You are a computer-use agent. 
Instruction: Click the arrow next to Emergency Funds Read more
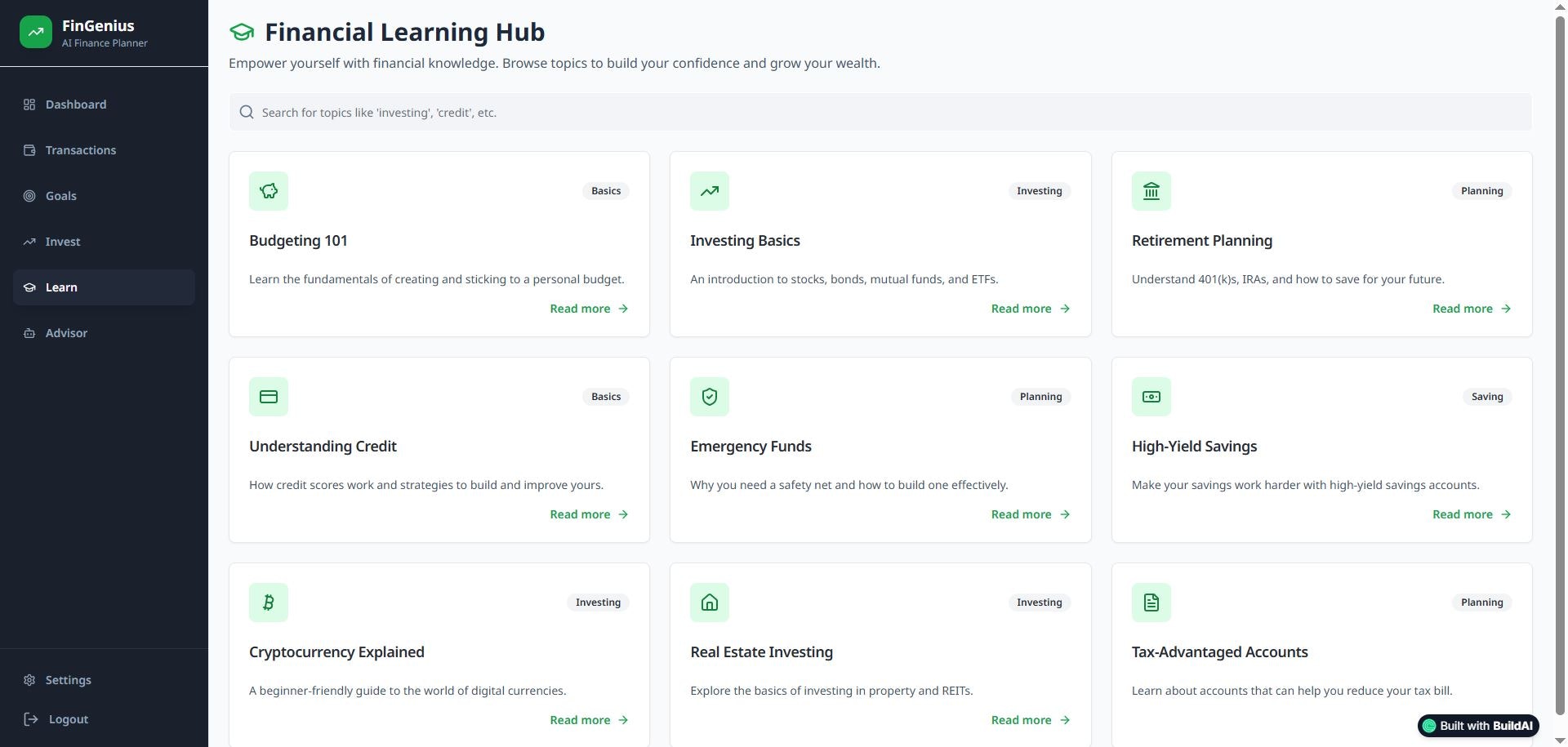(1065, 514)
